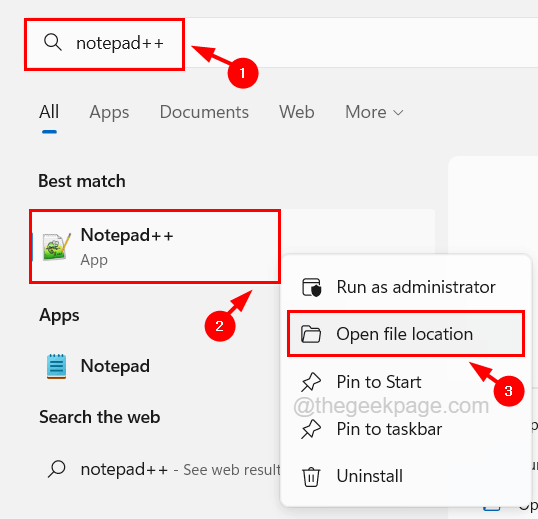Select Open file location

coord(406,334)
